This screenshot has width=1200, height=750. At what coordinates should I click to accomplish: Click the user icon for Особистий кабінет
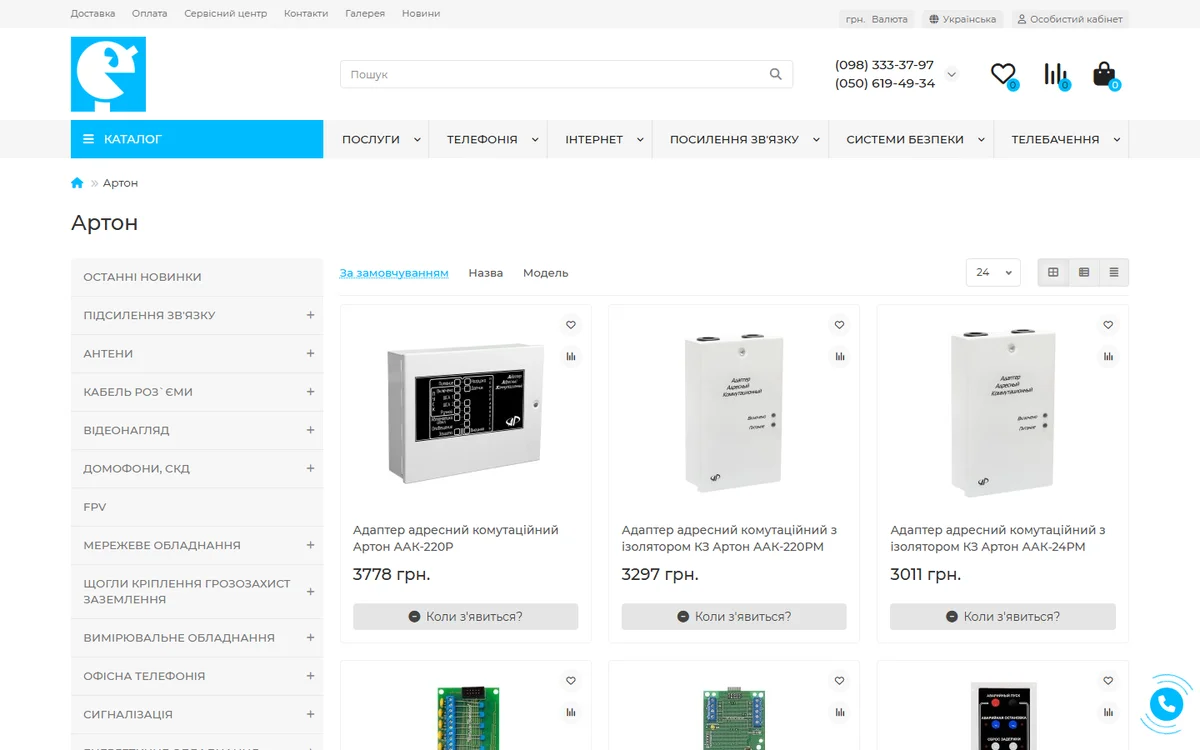[x=1021, y=19]
